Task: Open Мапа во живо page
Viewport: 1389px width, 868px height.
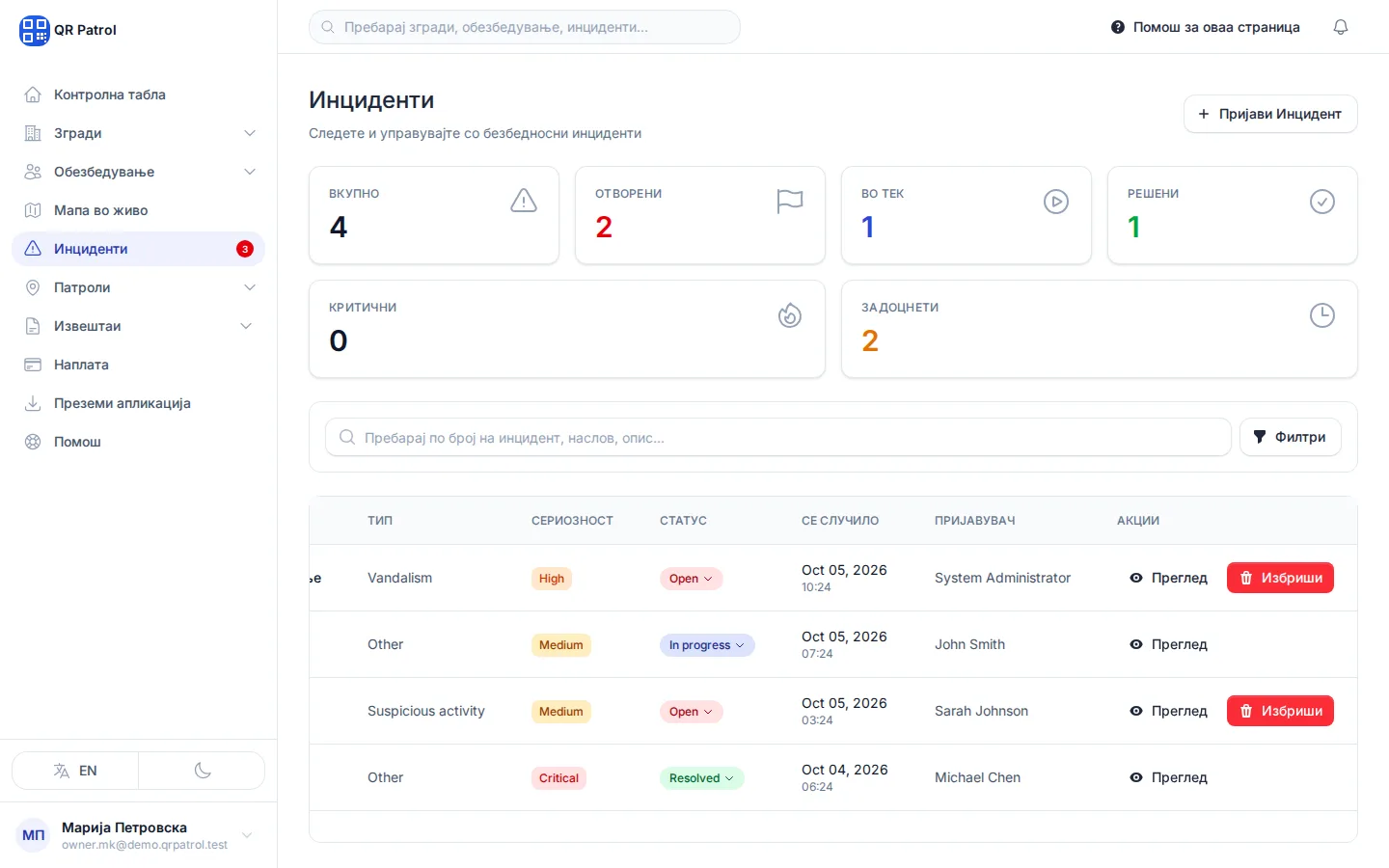Action: 139,210
